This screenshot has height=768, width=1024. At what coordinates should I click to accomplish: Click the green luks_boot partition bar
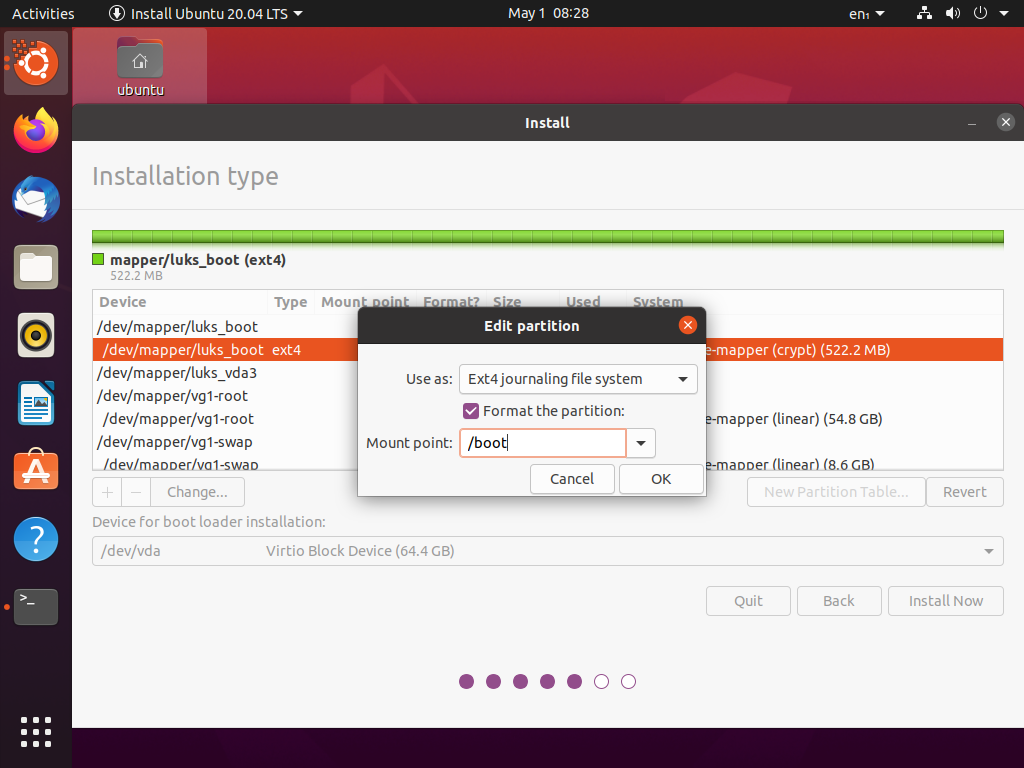547,237
